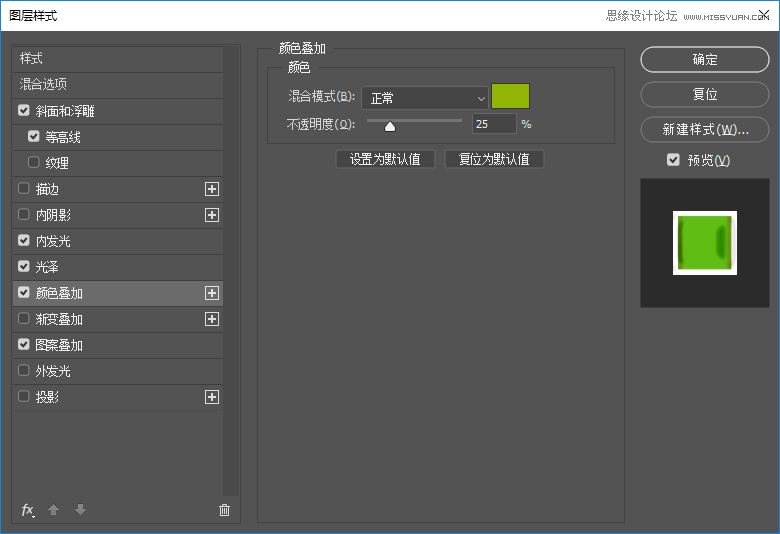Open the green overlay color swatch

tap(510, 96)
